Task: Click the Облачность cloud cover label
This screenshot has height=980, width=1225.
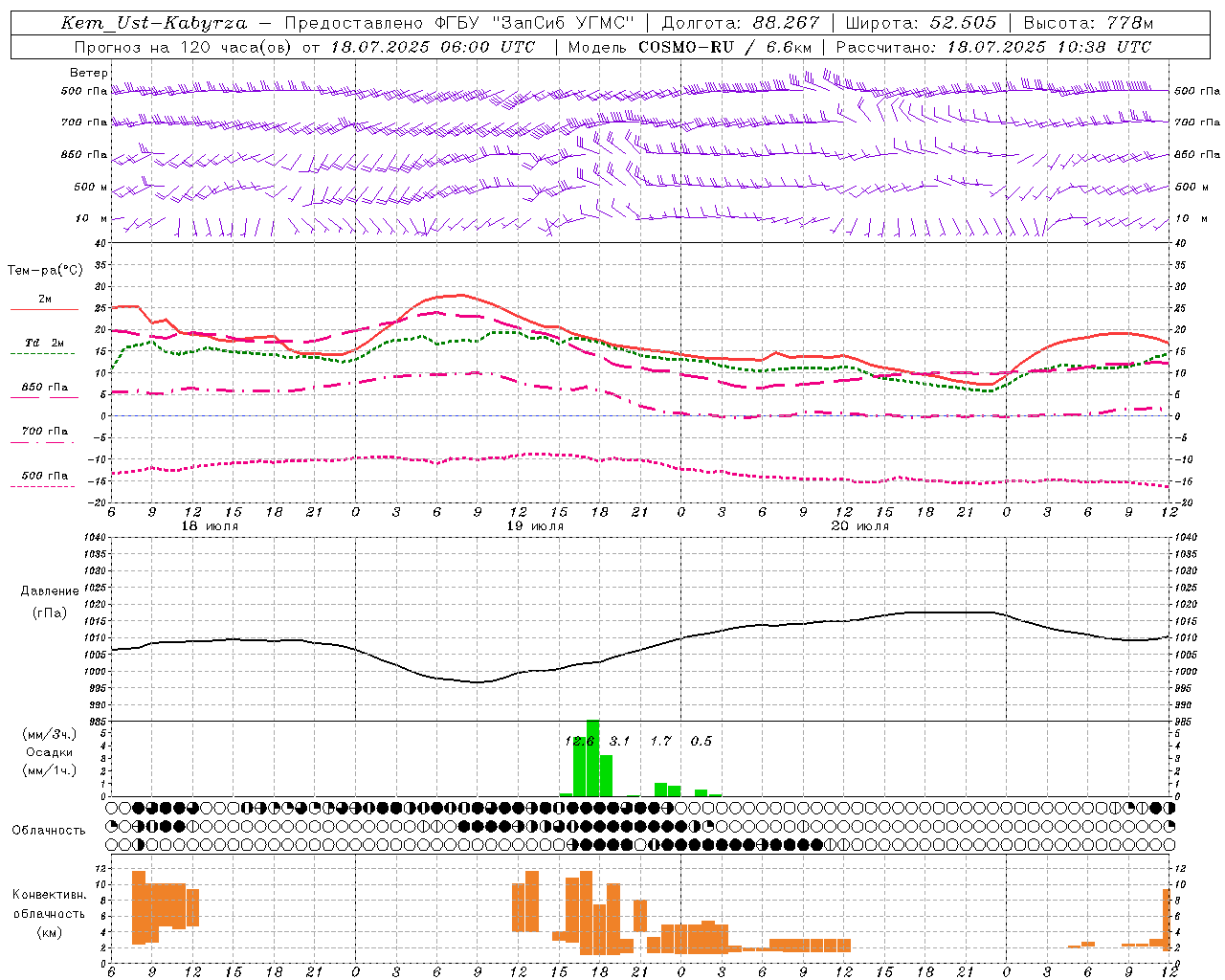Action: [49, 830]
